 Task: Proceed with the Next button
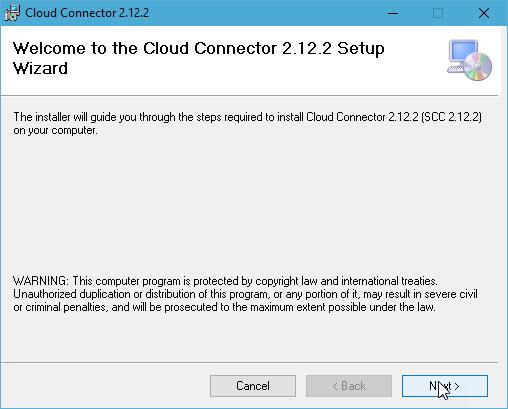pyautogui.click(x=445, y=386)
